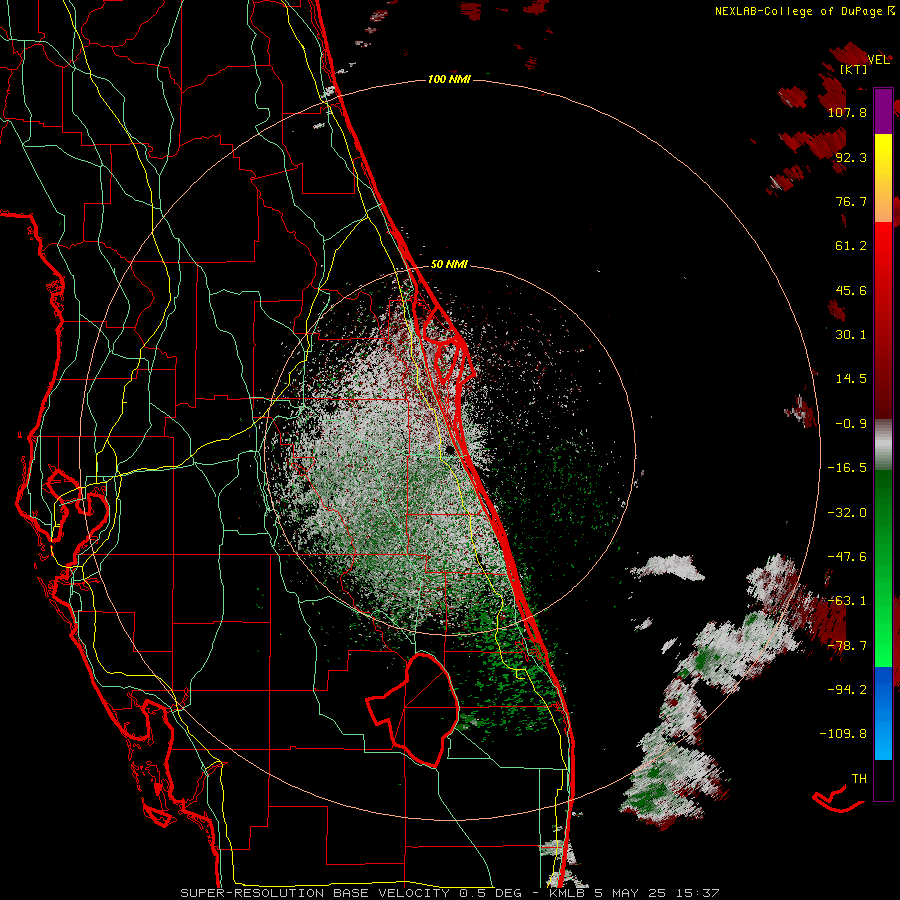Pick the gray near-zero segment of color bar
Image resolution: width=900 pixels, height=900 pixels.
883,444
